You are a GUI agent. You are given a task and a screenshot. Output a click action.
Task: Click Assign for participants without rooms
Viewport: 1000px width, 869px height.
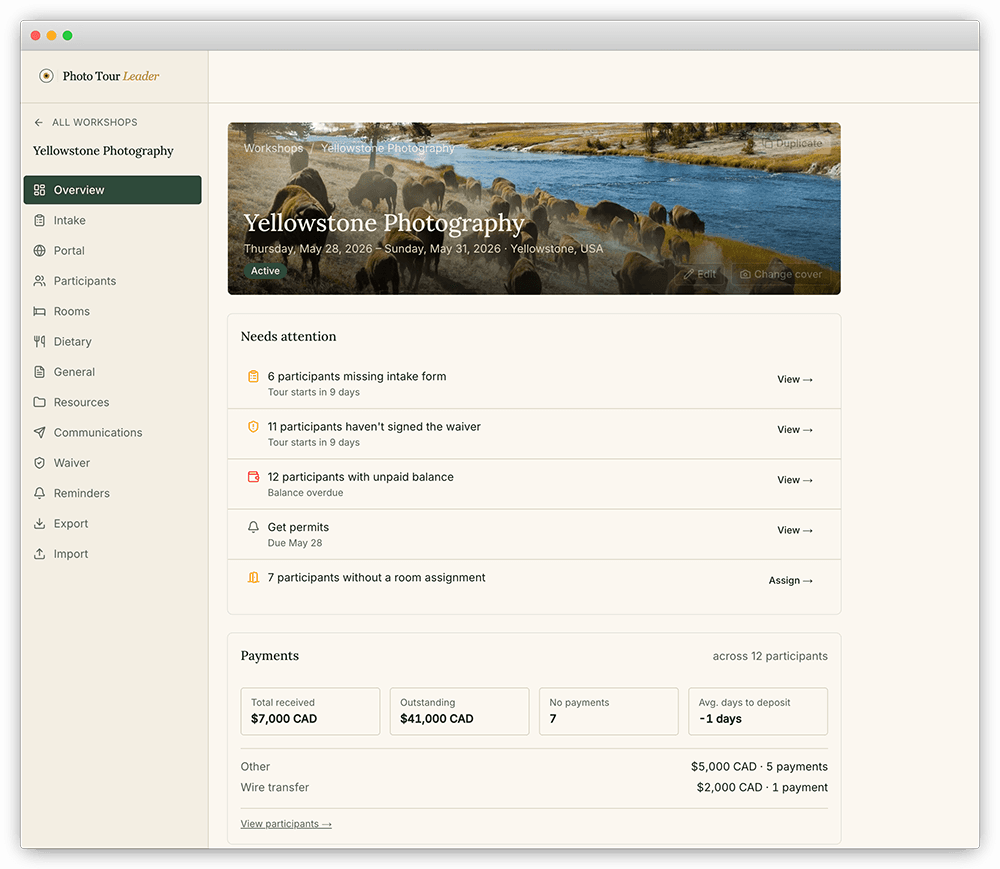click(790, 581)
